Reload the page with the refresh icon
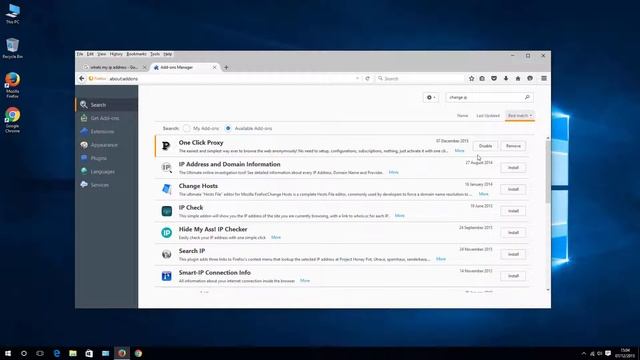 tap(367, 78)
